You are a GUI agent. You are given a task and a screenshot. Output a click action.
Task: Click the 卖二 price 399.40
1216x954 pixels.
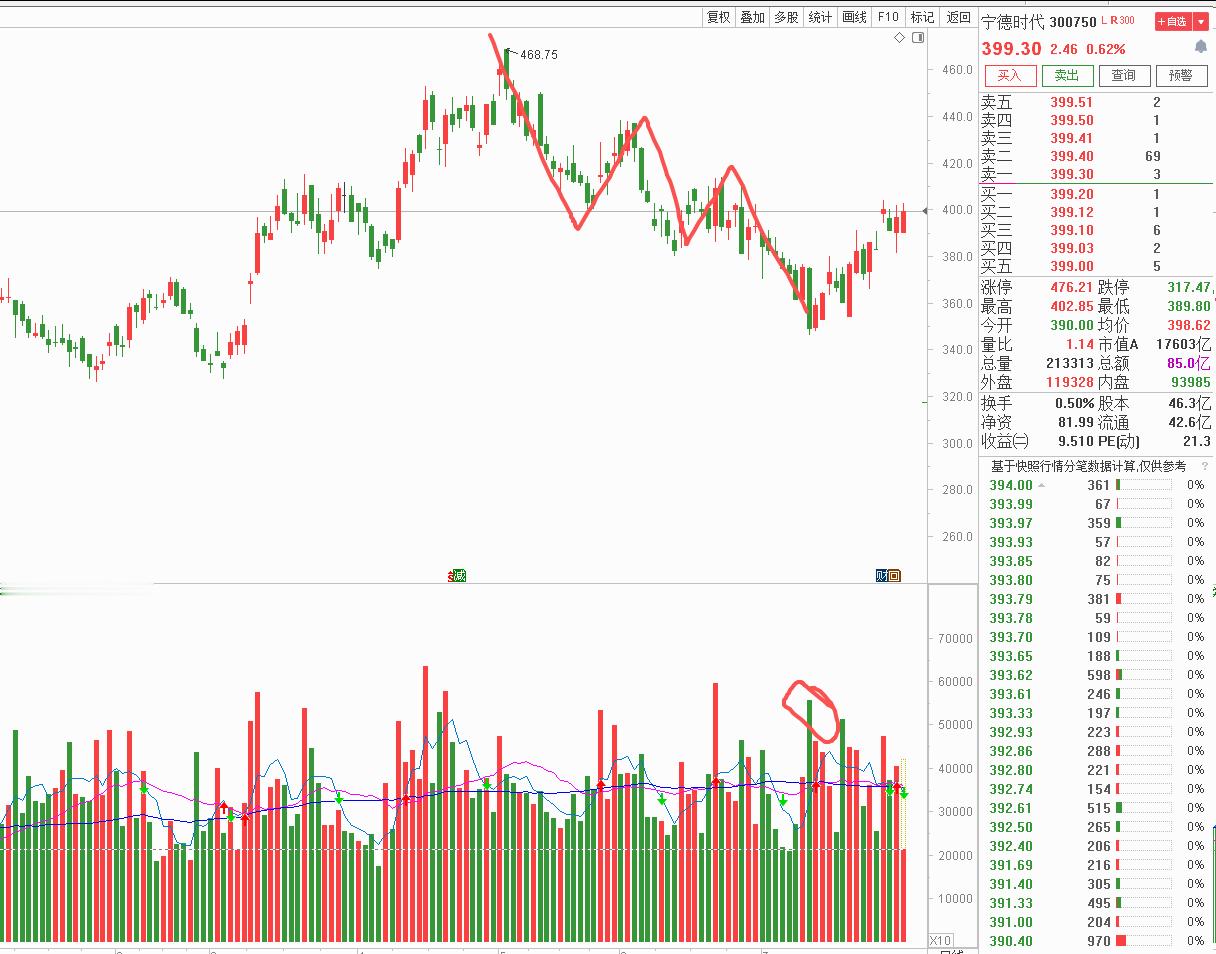click(x=1071, y=156)
